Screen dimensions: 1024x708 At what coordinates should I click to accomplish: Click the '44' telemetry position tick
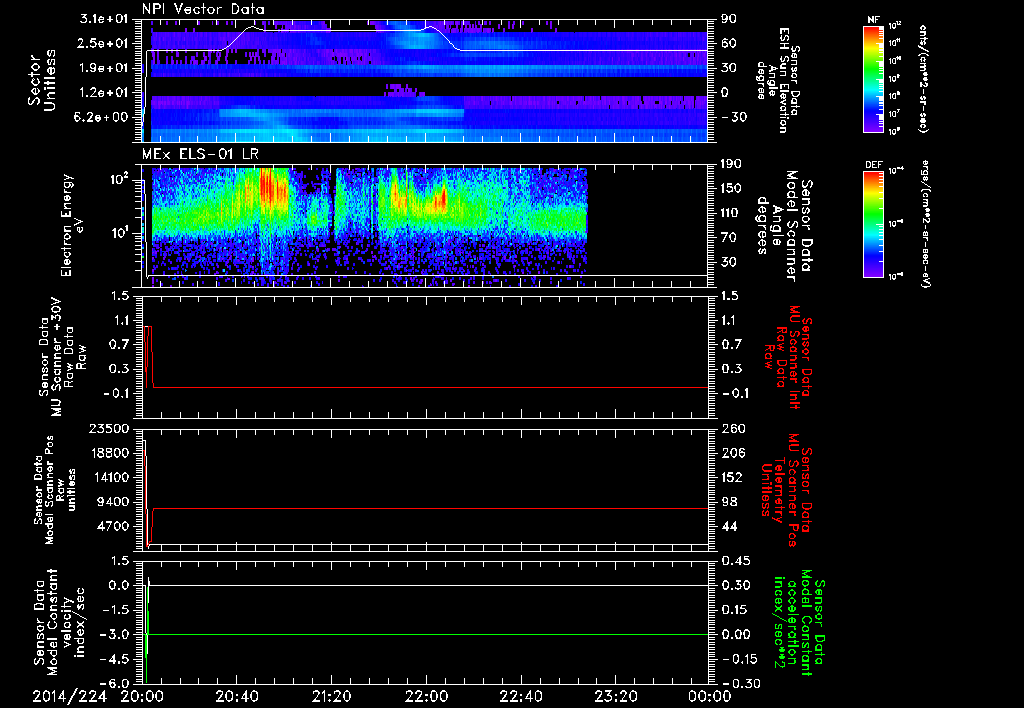pyautogui.click(x=729, y=526)
